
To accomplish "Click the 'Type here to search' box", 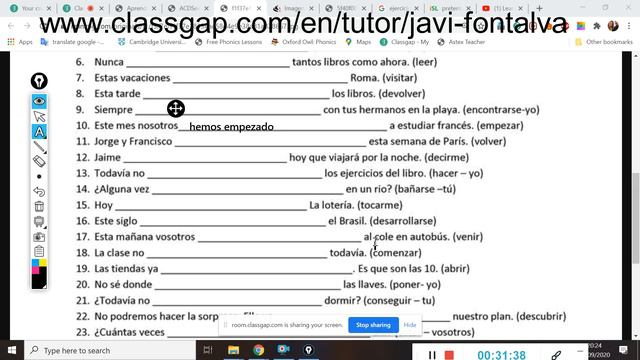I will pos(110,350).
